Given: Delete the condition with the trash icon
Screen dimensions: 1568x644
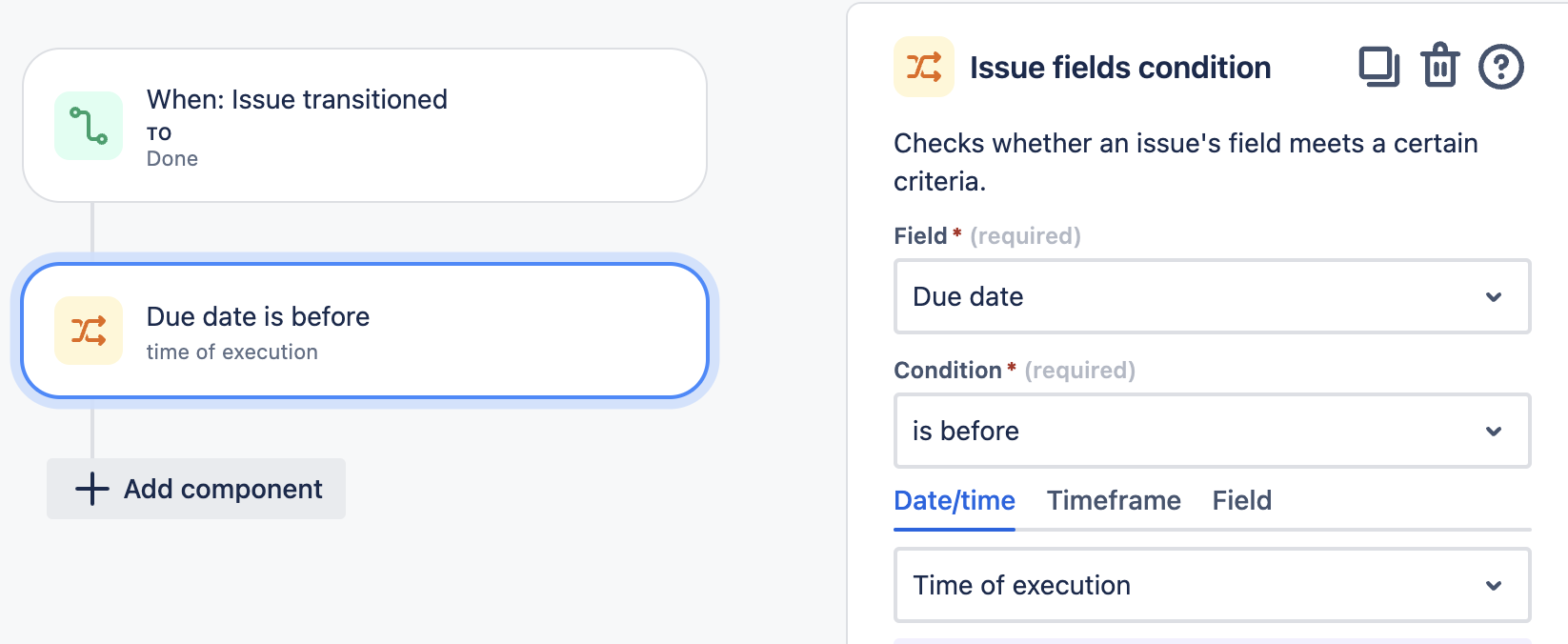Looking at the screenshot, I should coord(1439,67).
